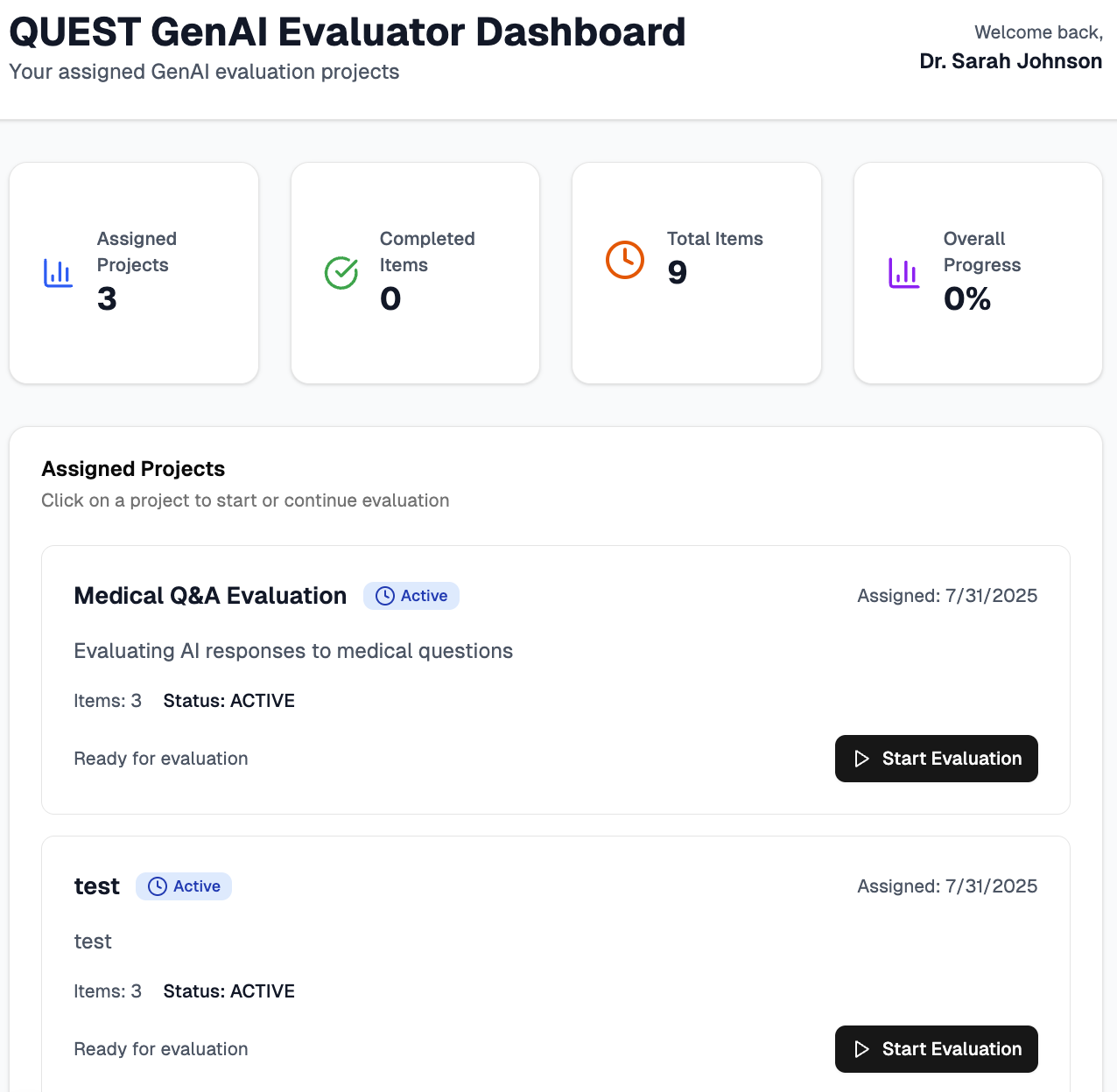The height and width of the screenshot is (1092, 1117).
Task: Click the blue bar chart Assigned Projects icon
Action: click(58, 273)
